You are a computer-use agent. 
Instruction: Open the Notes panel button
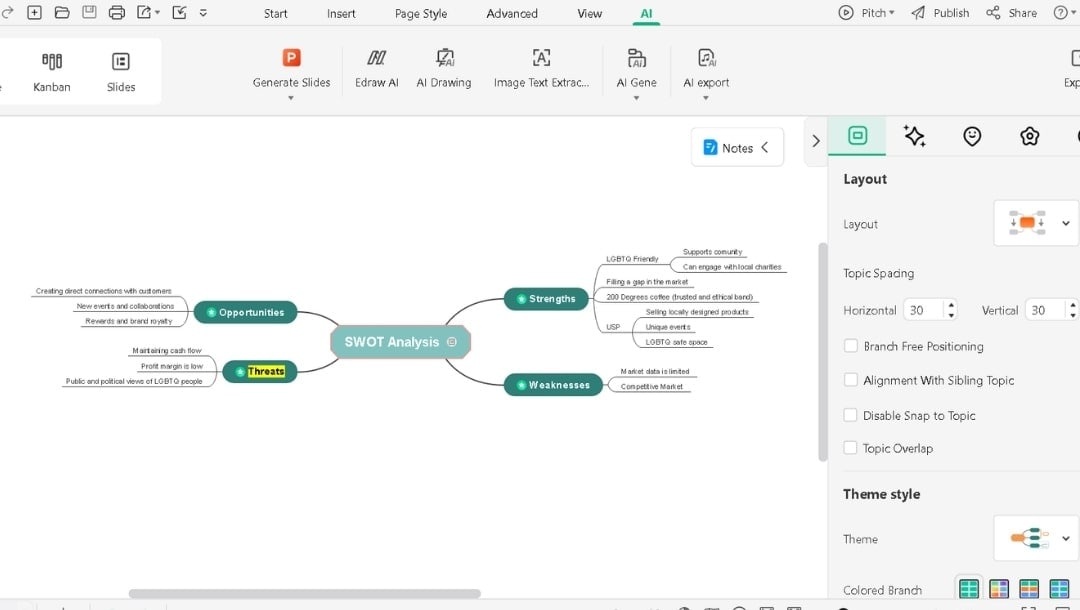(x=737, y=147)
